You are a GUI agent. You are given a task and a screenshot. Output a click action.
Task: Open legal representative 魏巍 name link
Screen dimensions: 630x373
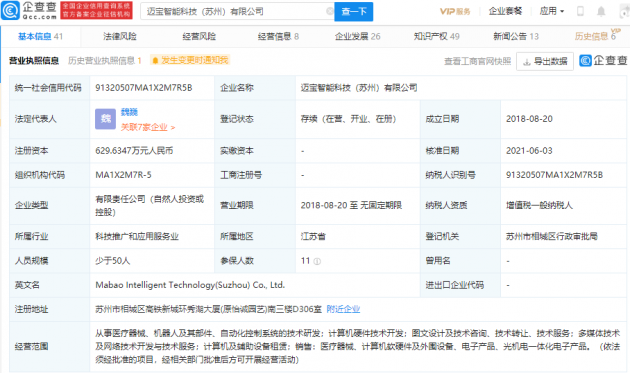click(129, 112)
